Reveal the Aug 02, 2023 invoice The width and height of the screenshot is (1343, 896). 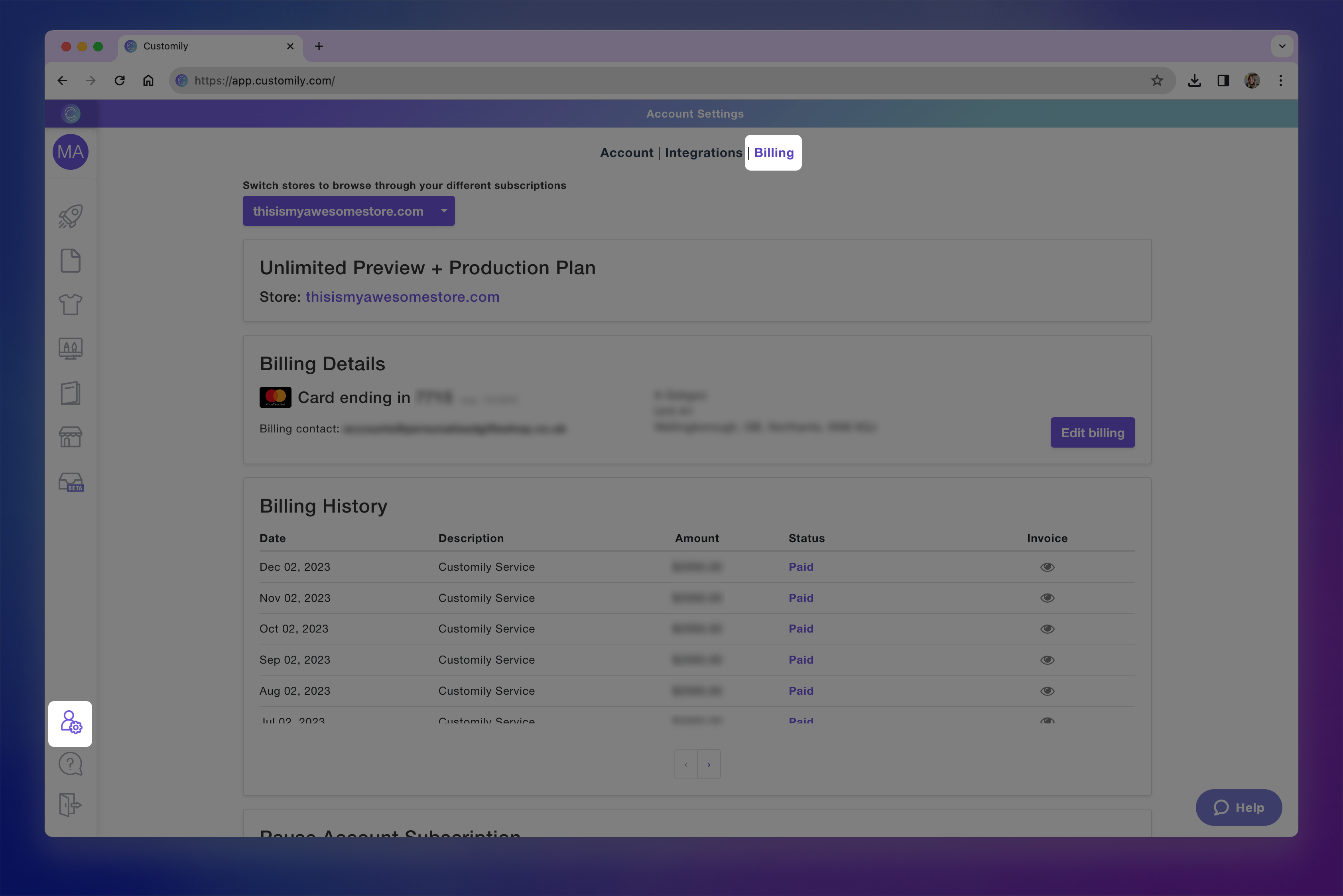pos(1047,691)
